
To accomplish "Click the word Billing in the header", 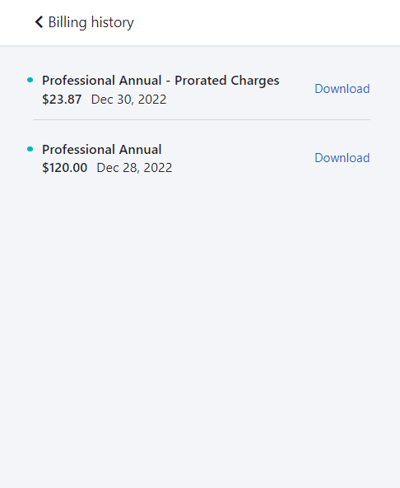I will pyautogui.click(x=68, y=23).
